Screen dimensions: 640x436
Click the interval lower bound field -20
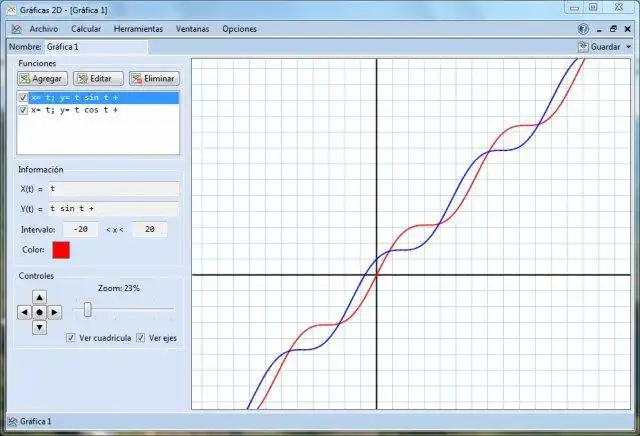click(80, 229)
